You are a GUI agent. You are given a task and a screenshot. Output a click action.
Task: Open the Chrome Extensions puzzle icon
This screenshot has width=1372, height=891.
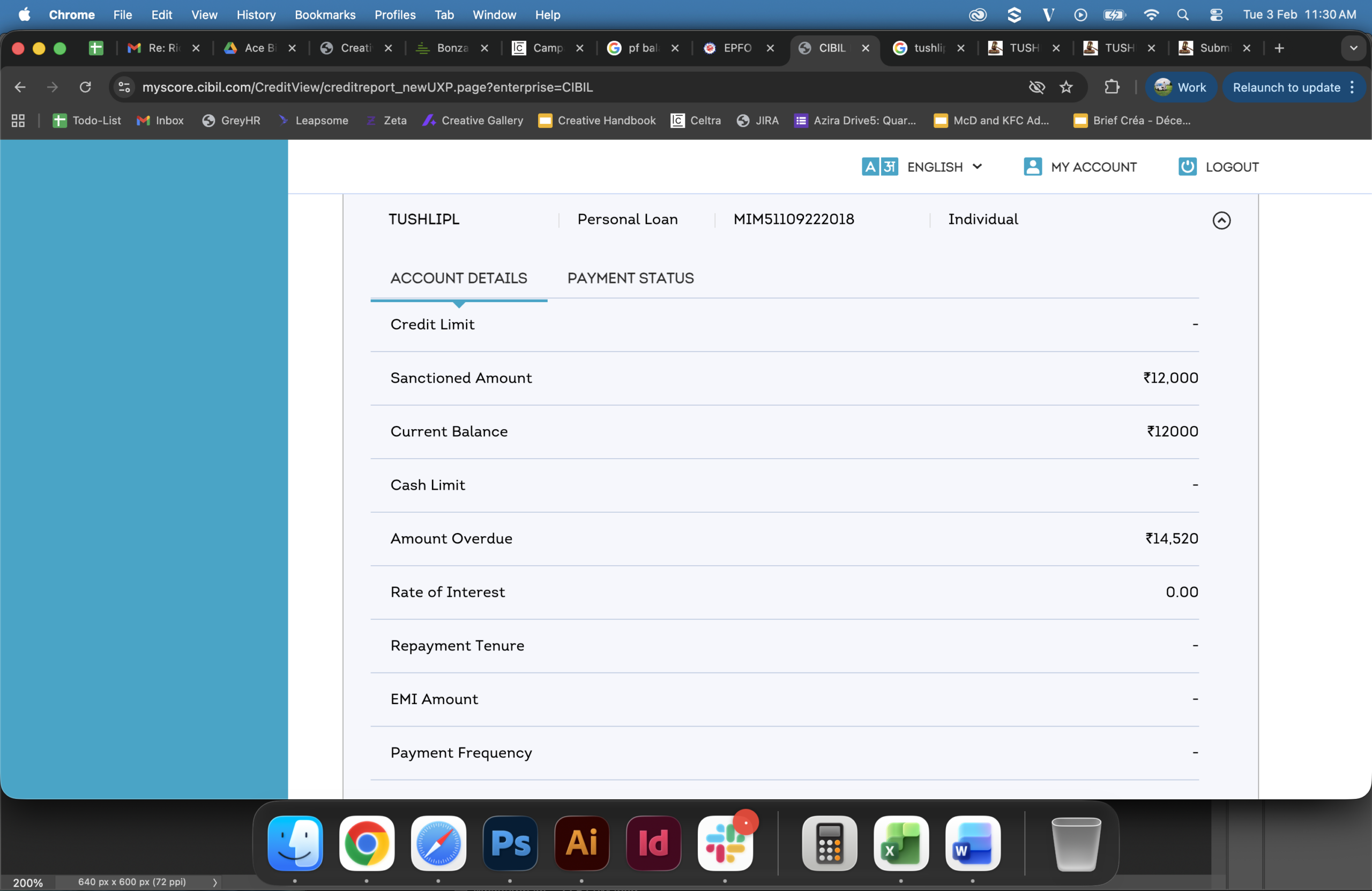[1112, 87]
